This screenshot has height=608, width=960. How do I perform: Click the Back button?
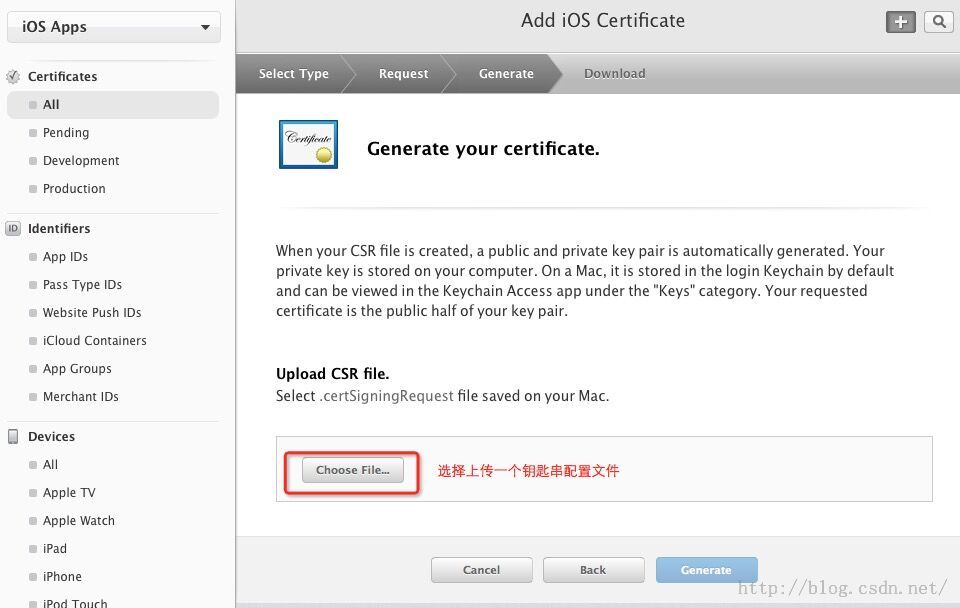[x=593, y=570]
